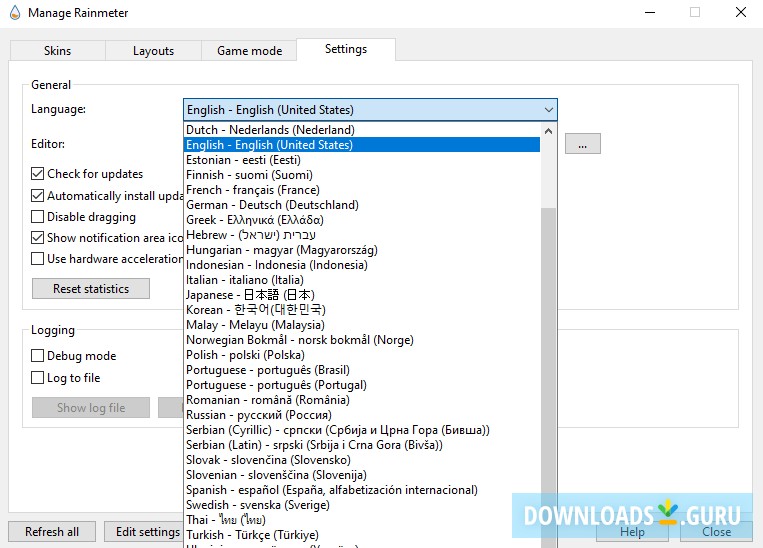
Task: Enable Log to file checkbox
Action: point(37,378)
